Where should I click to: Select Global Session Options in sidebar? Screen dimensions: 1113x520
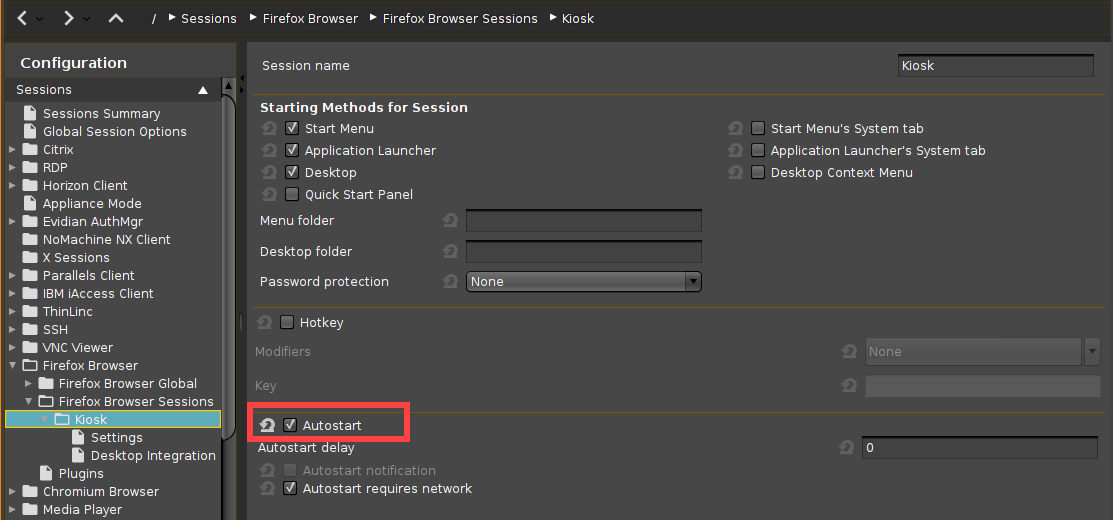(114, 132)
